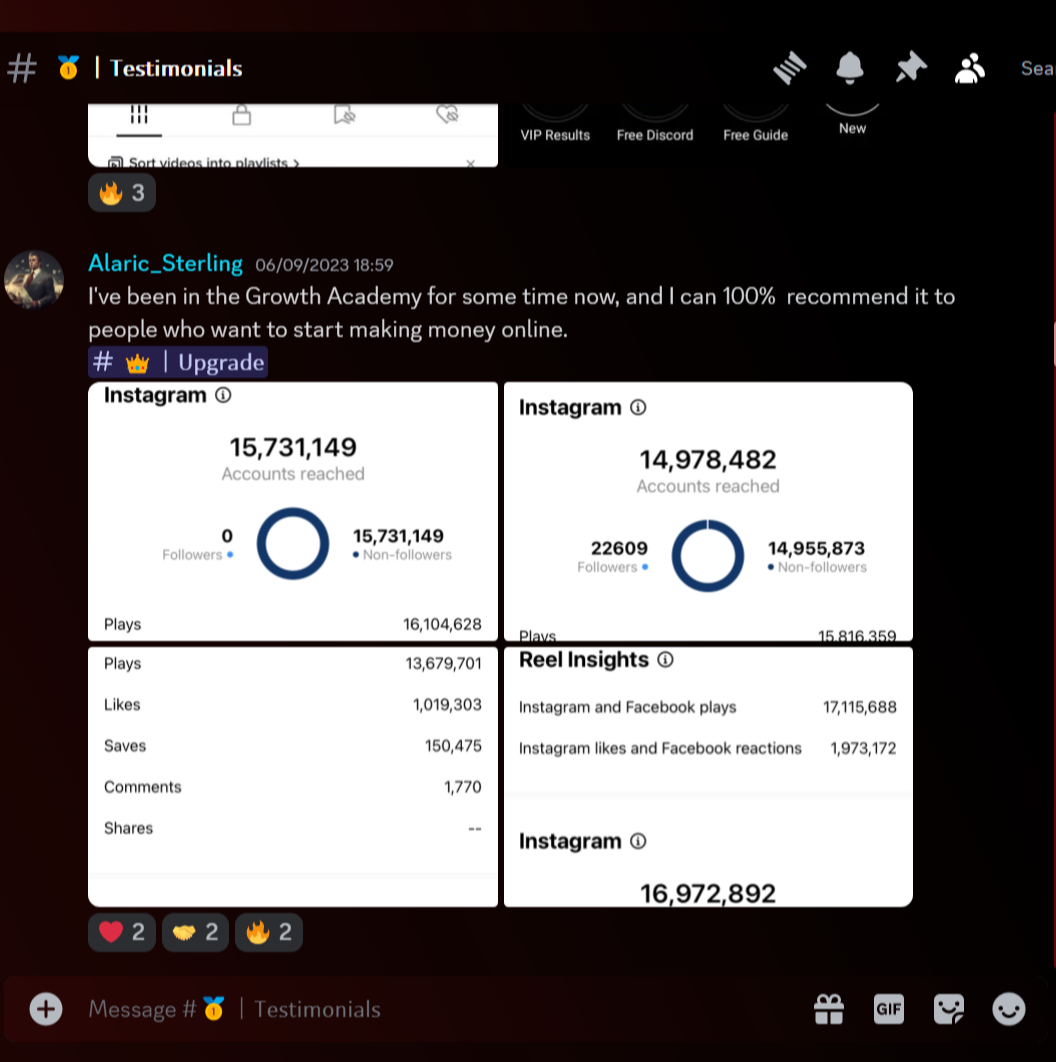Open the GIF picker
Viewport: 1056px width, 1062px height.
coord(889,1009)
